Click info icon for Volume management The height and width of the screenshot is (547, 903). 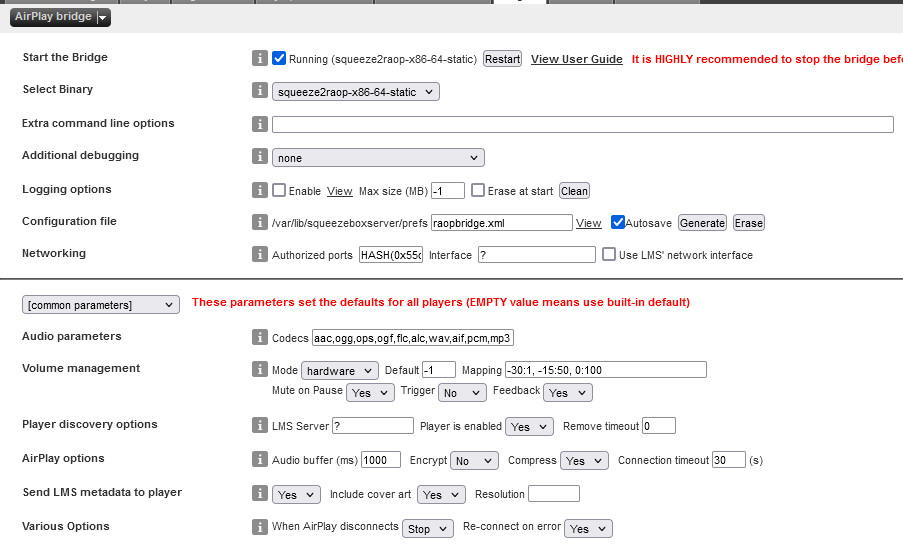pos(260,369)
